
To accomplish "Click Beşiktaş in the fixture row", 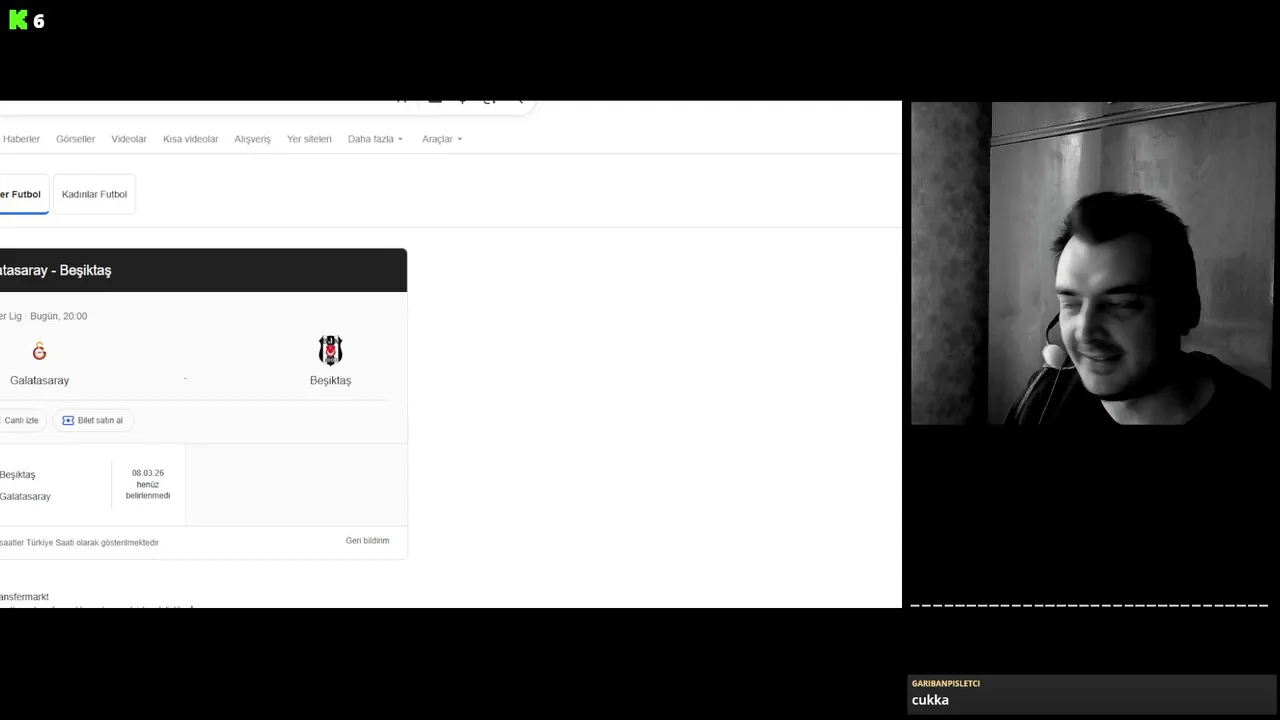I will pyautogui.click(x=17, y=474).
